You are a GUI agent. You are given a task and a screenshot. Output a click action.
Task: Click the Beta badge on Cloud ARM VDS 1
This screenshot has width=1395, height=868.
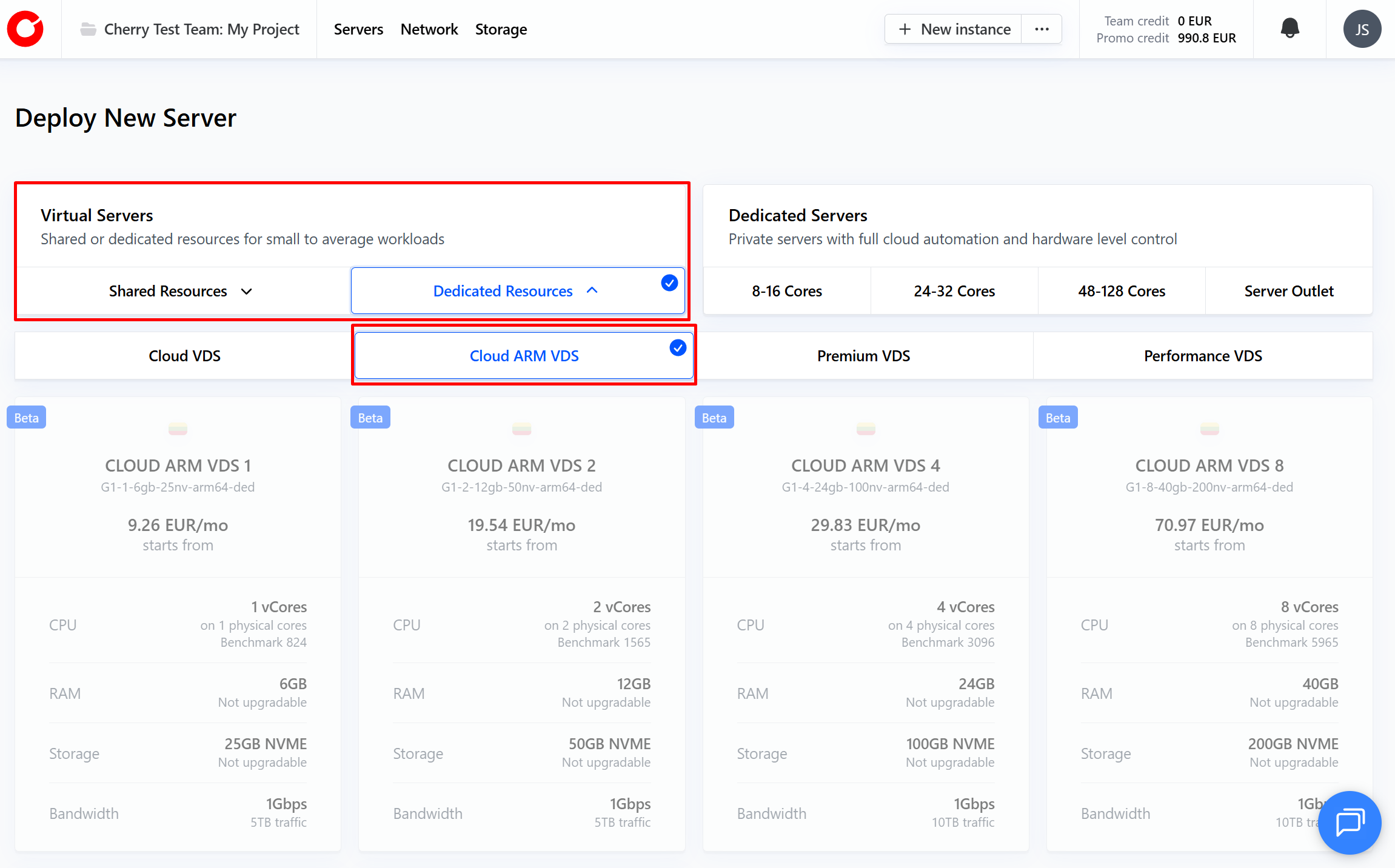[27, 418]
